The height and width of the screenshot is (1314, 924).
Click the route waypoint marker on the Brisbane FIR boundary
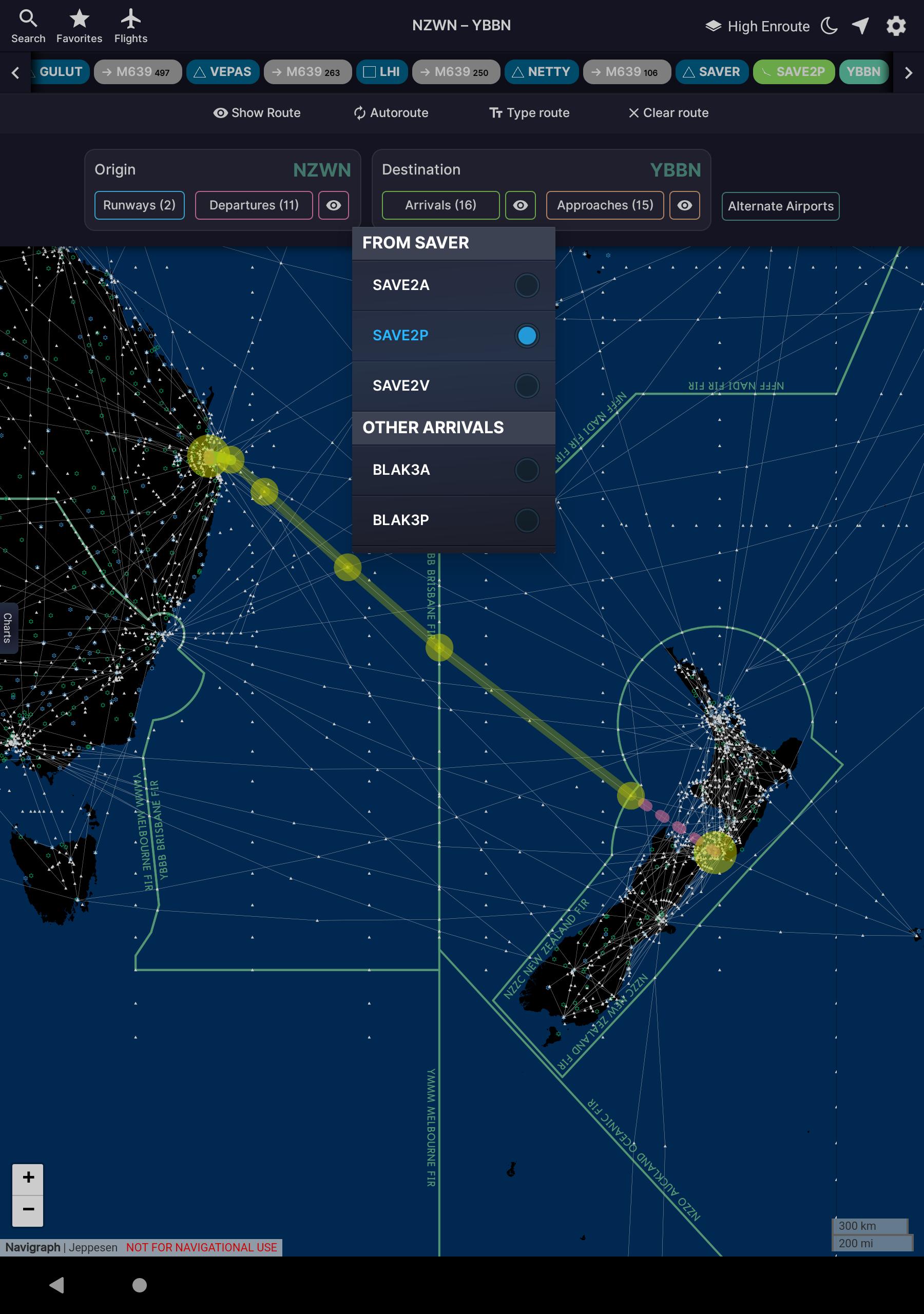(x=439, y=648)
